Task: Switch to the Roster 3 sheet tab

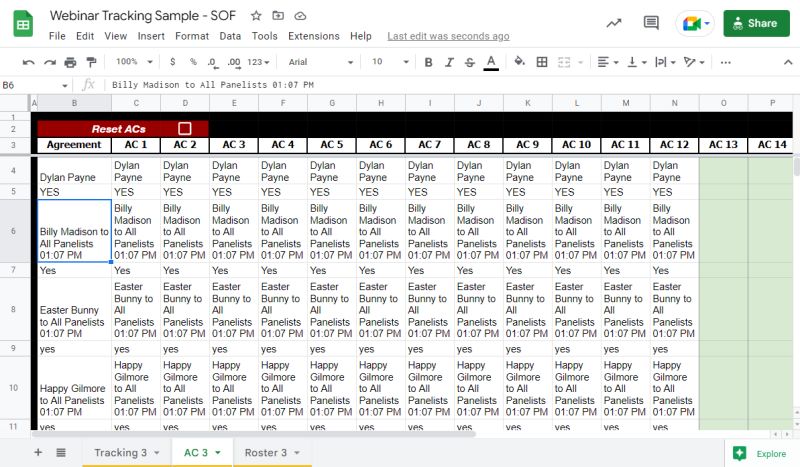Action: [272, 452]
